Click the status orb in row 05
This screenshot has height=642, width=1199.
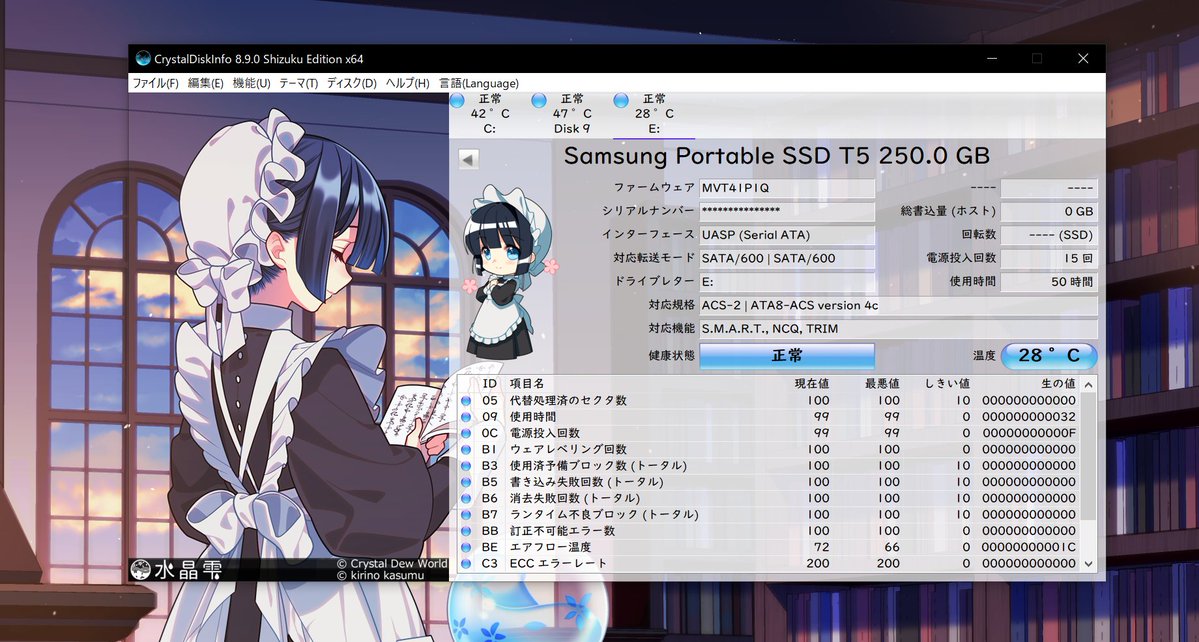(466, 400)
